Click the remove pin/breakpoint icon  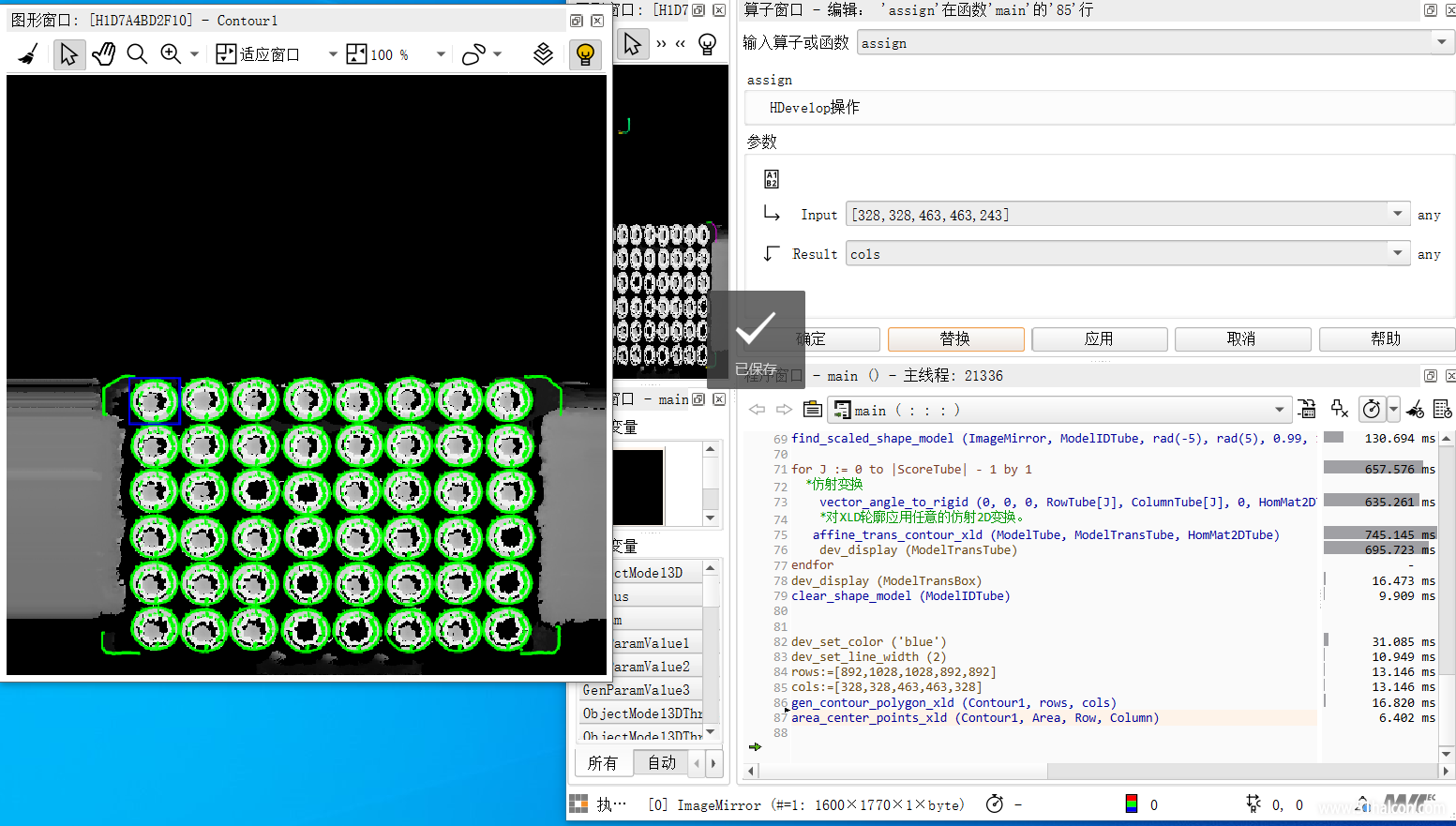click(x=1339, y=410)
